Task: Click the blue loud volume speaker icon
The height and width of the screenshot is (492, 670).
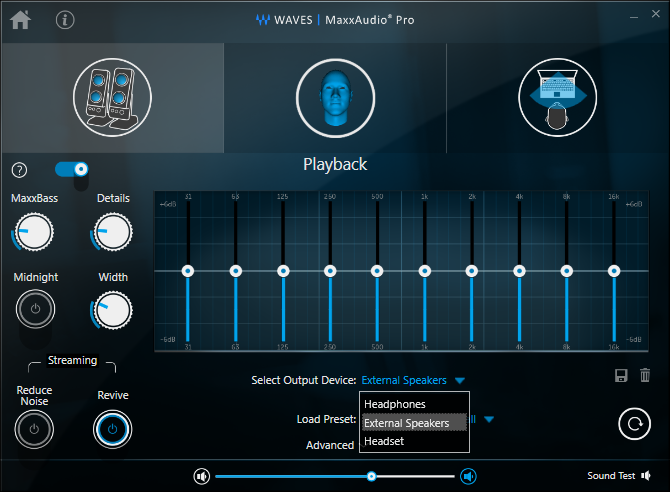Action: [468, 476]
